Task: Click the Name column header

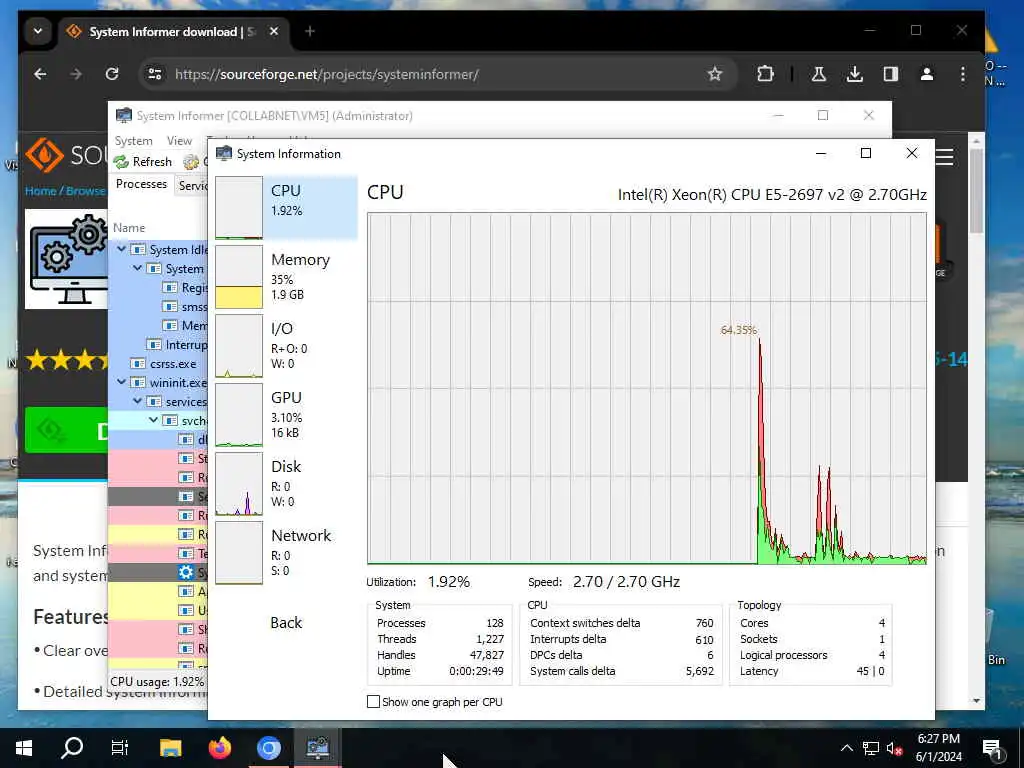Action: click(x=129, y=228)
